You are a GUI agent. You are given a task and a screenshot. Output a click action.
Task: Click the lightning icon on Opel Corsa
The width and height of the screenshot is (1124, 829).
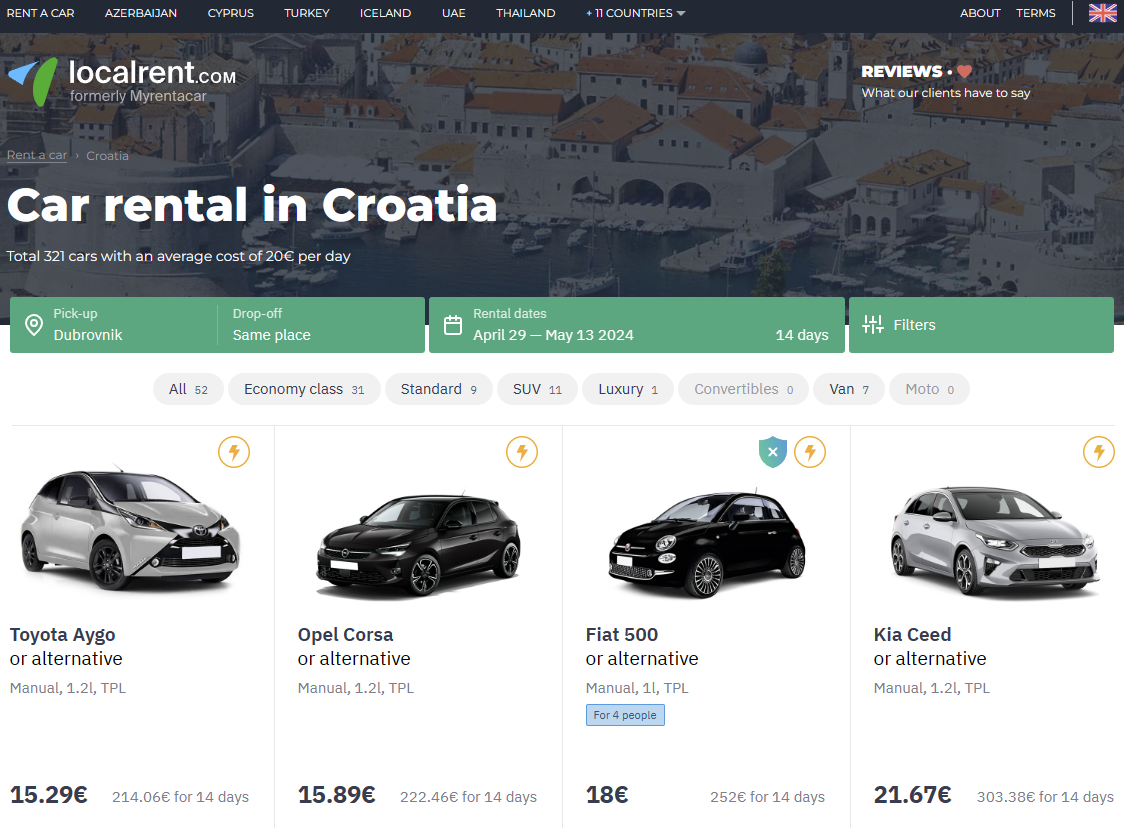522,452
